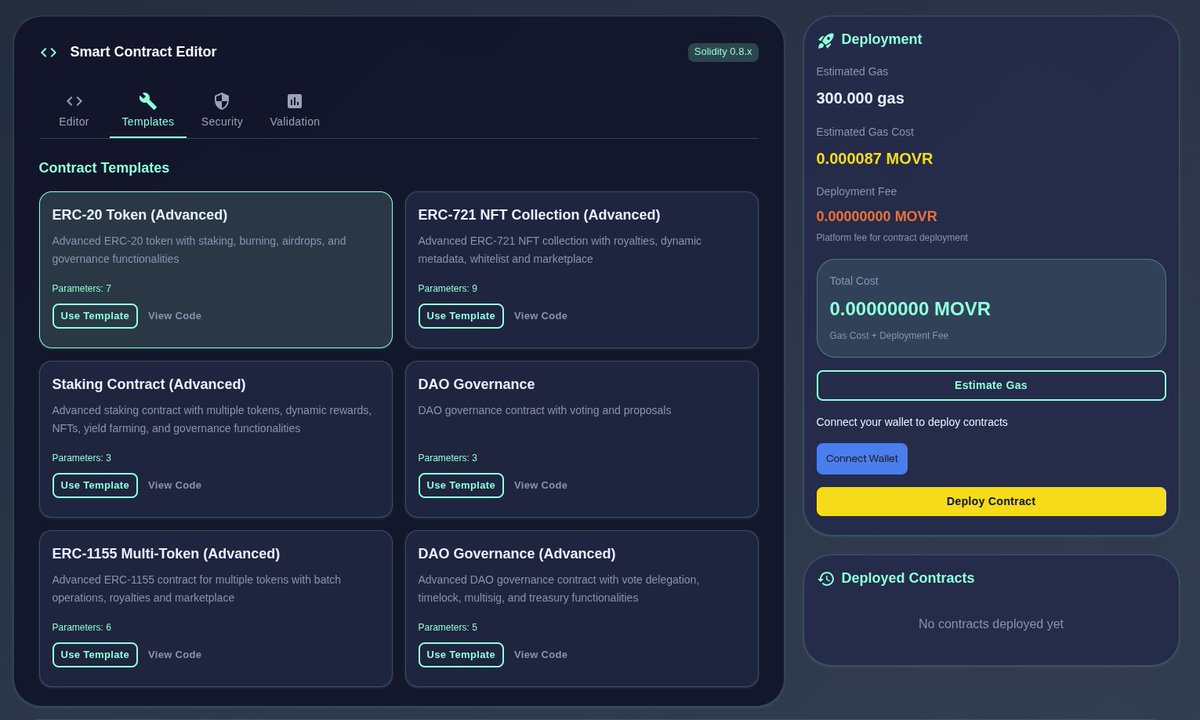Select the ERC-721 NFT Collection (Advanced) title
The height and width of the screenshot is (720, 1200).
tap(539, 215)
